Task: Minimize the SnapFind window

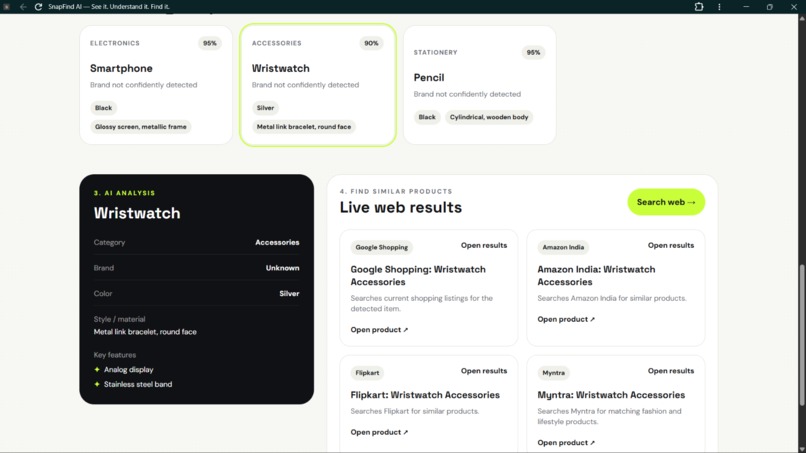Action: pos(746,7)
